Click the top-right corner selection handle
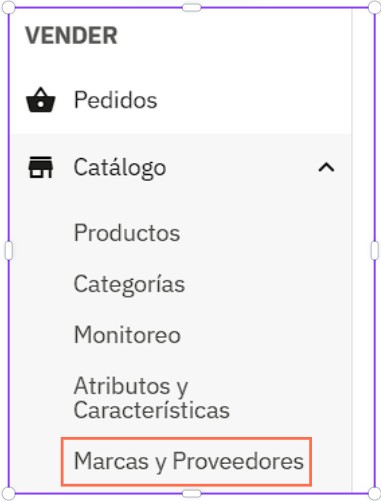This screenshot has height=501, width=381. (x=375, y=7)
